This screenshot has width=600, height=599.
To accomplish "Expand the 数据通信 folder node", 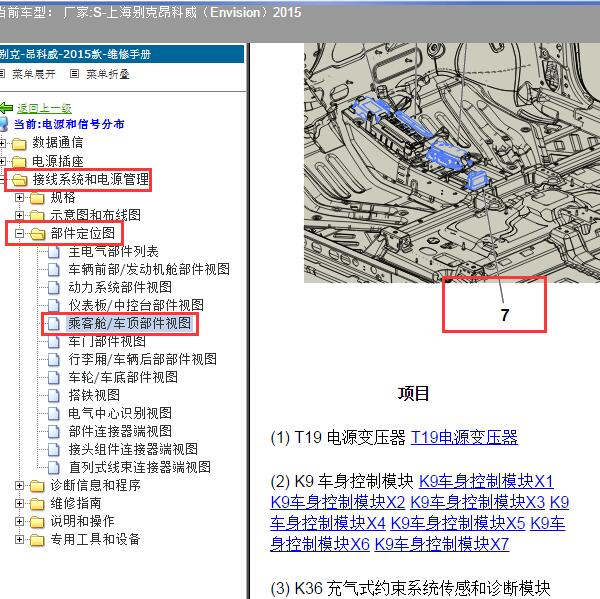I will pyautogui.click(x=2, y=144).
